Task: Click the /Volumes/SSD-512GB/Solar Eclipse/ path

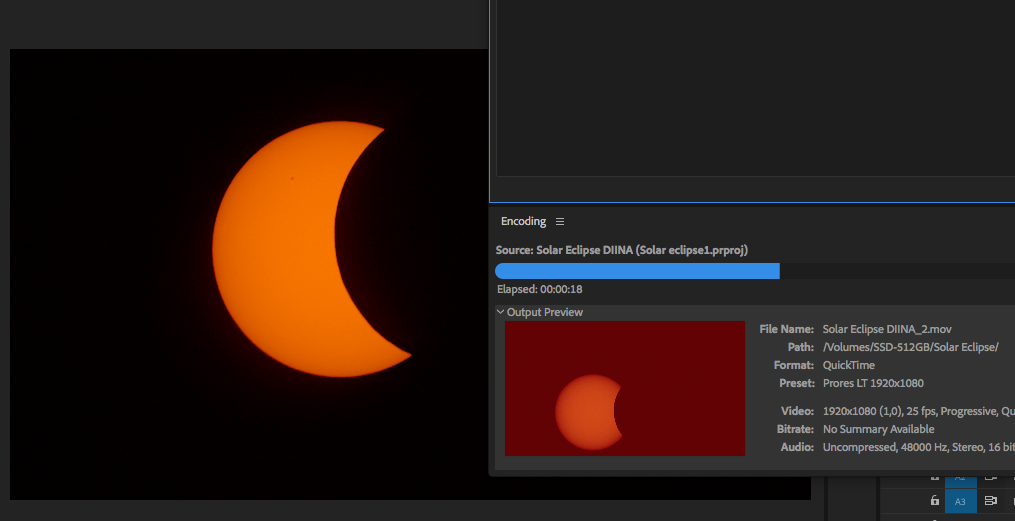Action: click(x=910, y=348)
